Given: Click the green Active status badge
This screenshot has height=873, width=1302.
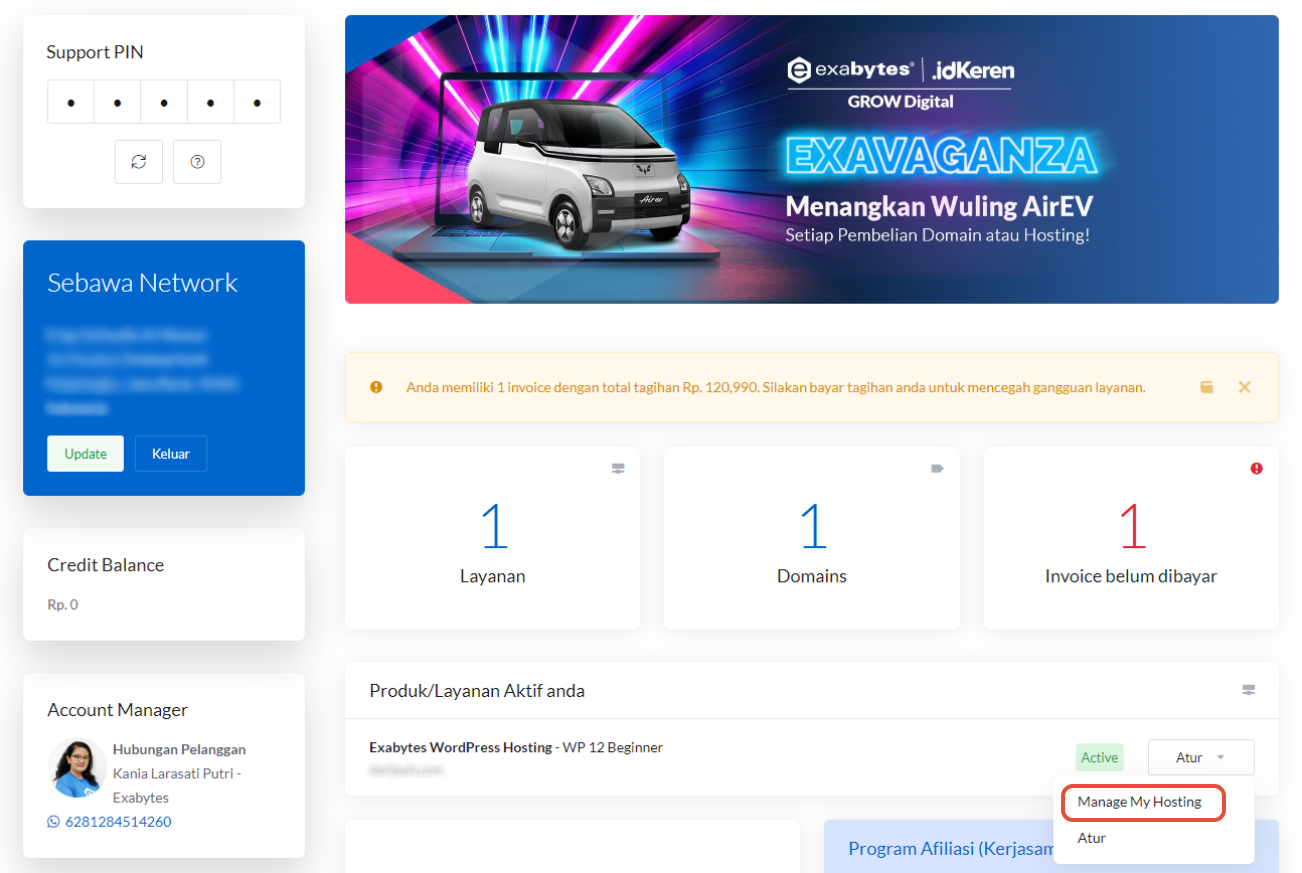Looking at the screenshot, I should click(1099, 757).
